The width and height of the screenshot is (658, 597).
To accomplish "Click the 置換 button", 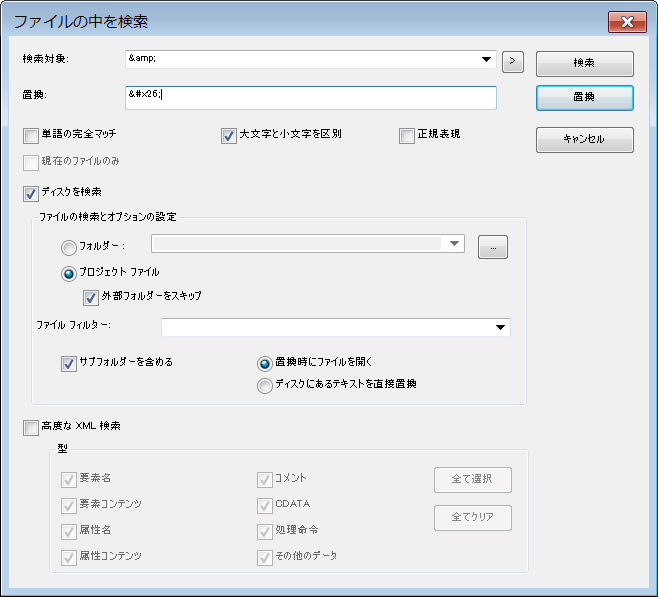I will coord(585,98).
